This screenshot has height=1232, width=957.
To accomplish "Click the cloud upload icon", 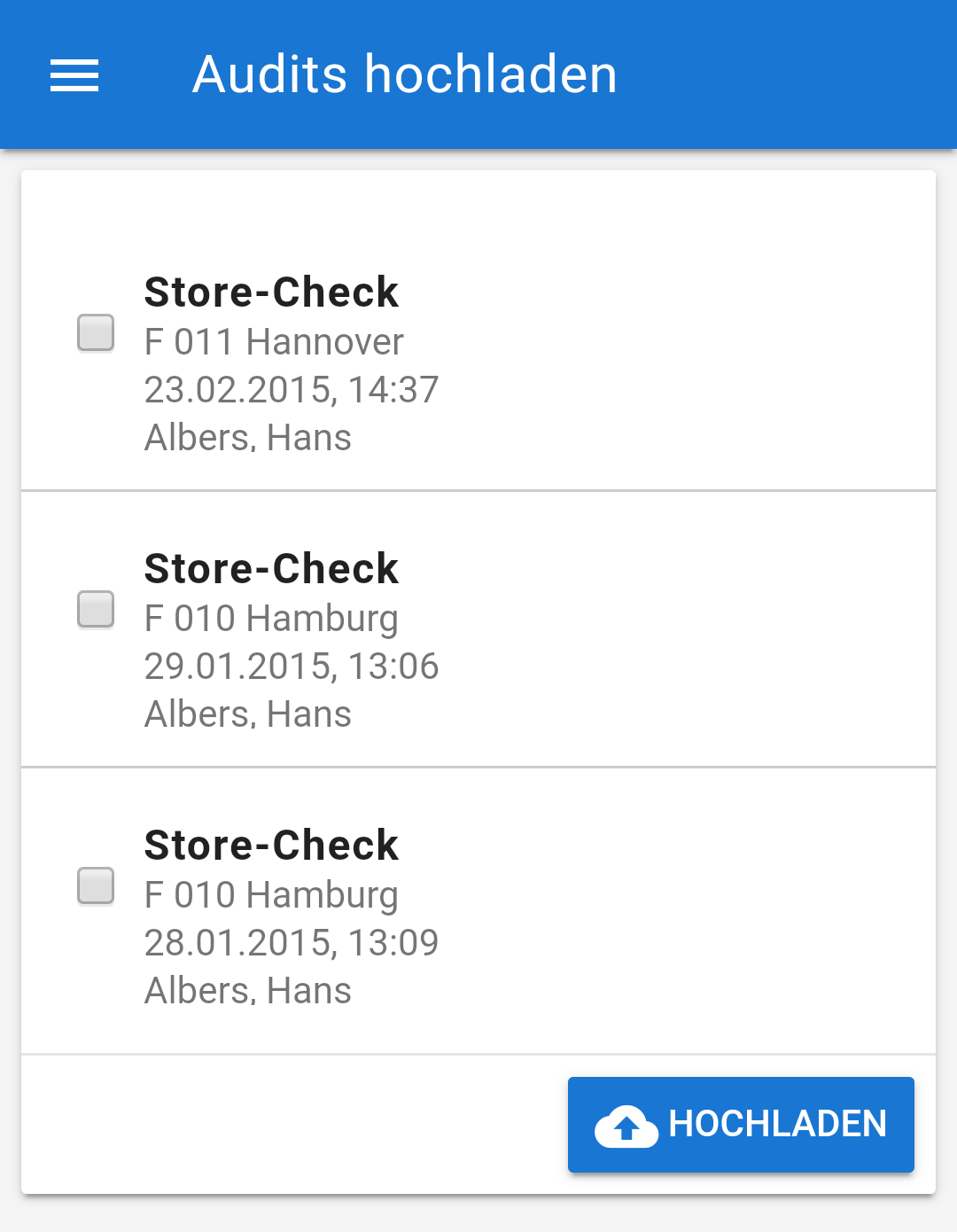I will [x=626, y=1126].
